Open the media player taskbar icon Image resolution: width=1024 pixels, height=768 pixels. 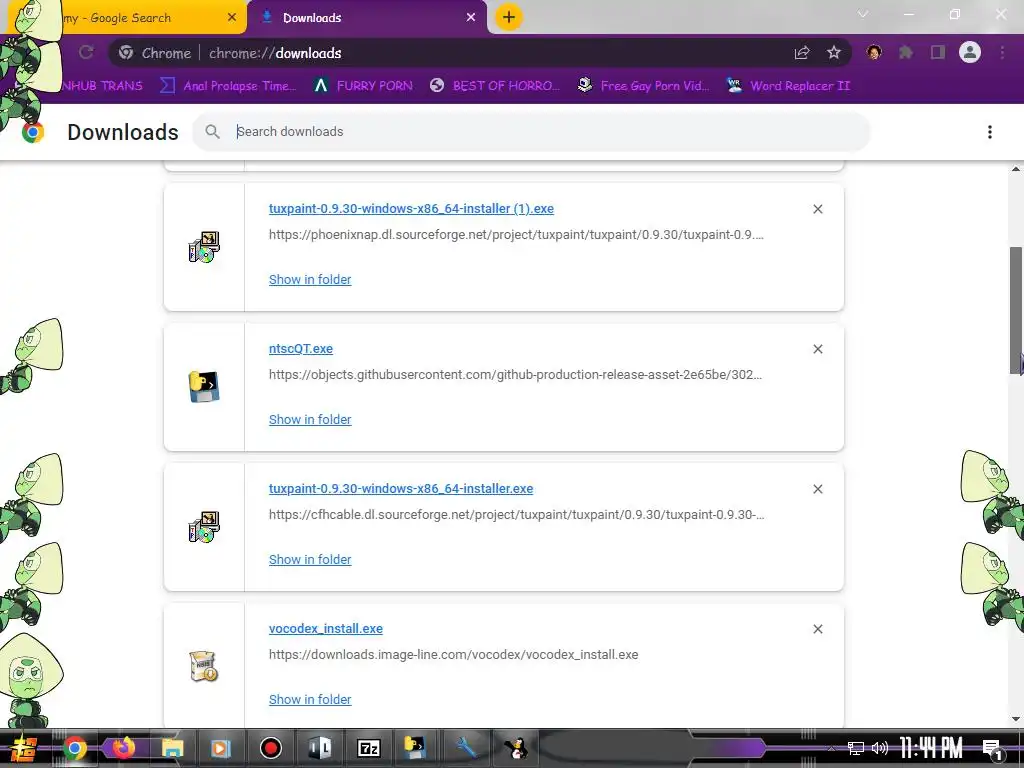(221, 748)
